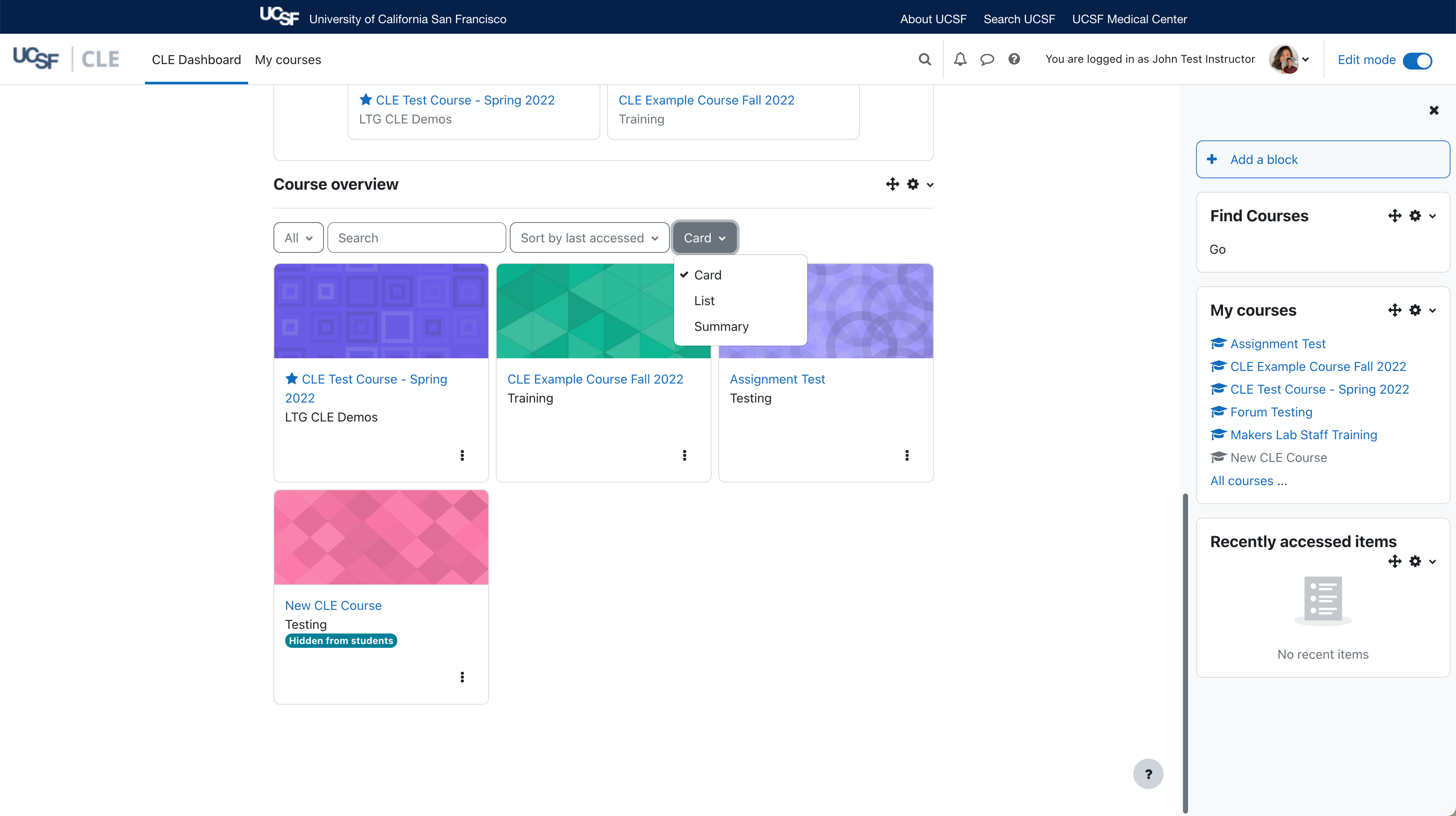Click move icon for Recently accessed items
This screenshot has width=1456, height=816.
1394,561
